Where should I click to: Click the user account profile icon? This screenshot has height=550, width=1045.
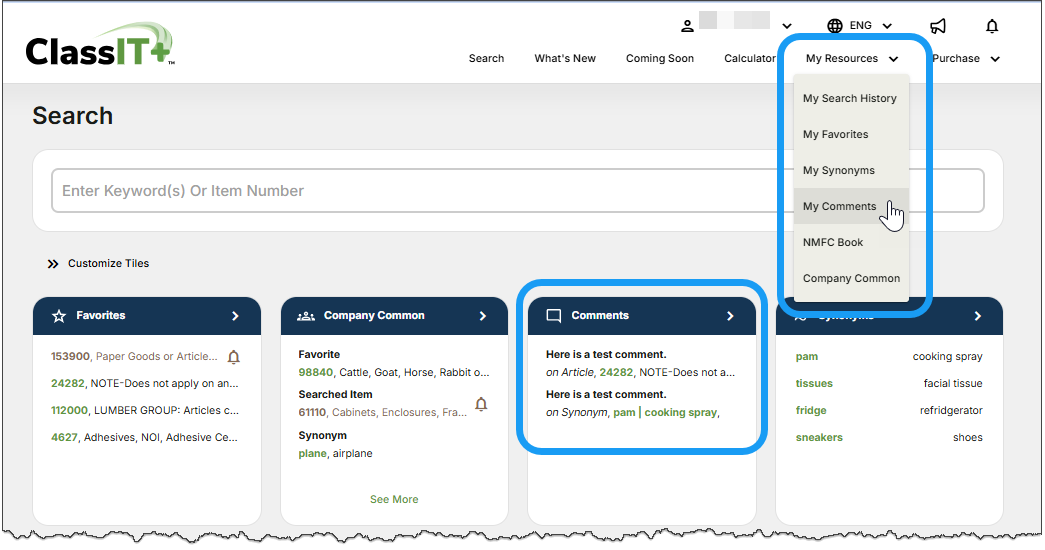pyautogui.click(x=687, y=26)
